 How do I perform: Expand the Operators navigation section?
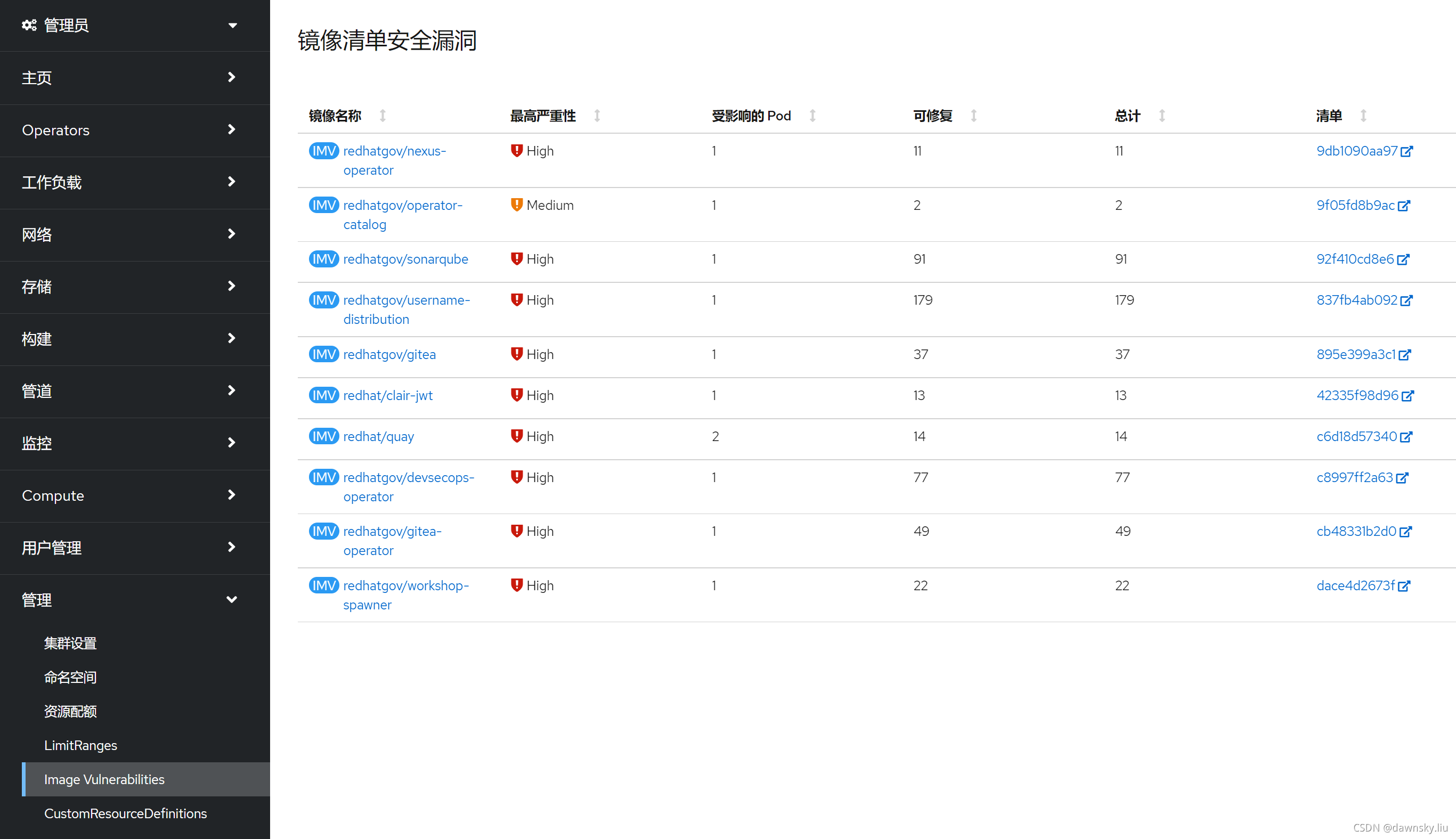[x=135, y=130]
